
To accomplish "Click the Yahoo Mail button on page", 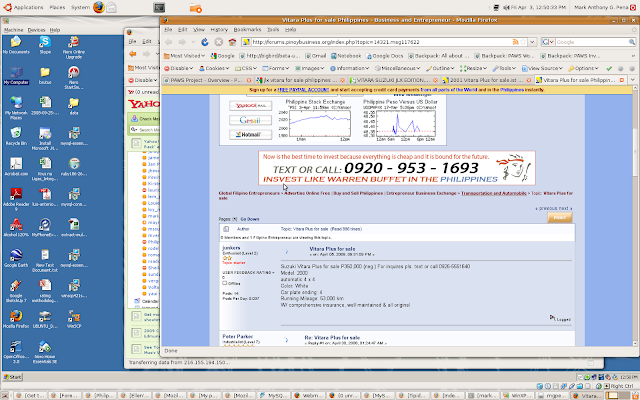I will click(250, 106).
